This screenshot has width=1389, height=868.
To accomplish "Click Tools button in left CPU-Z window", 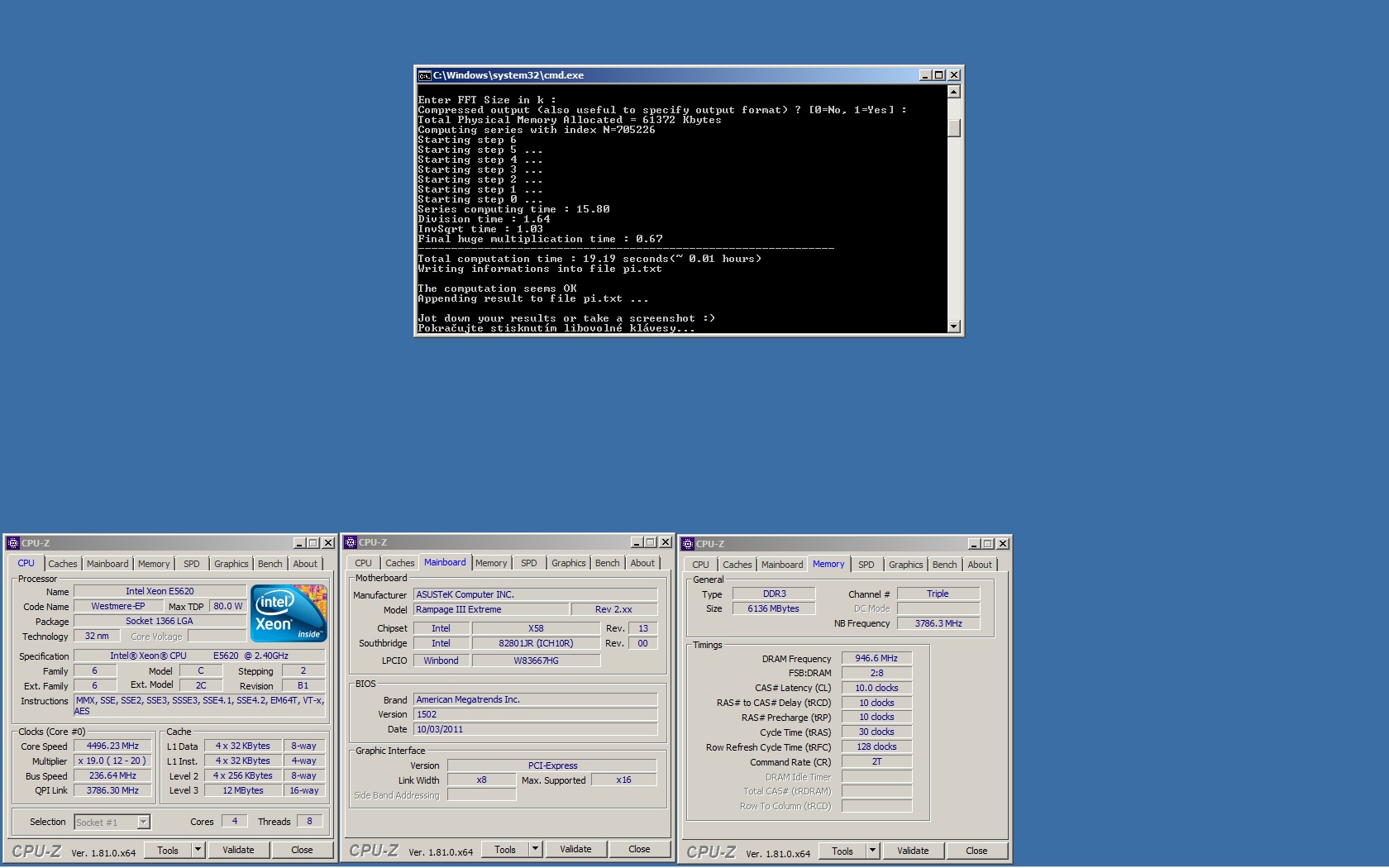I will click(x=168, y=850).
